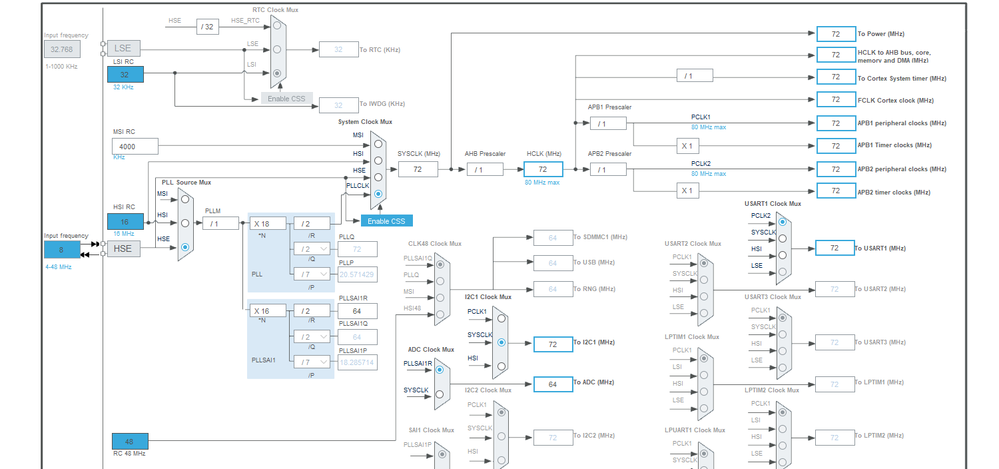
Task: Open the APB1 Prescaler dropdown
Action: click(608, 124)
